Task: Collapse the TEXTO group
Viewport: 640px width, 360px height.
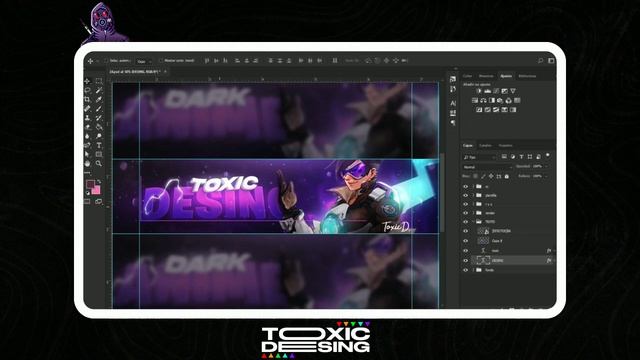Action: coord(473,222)
